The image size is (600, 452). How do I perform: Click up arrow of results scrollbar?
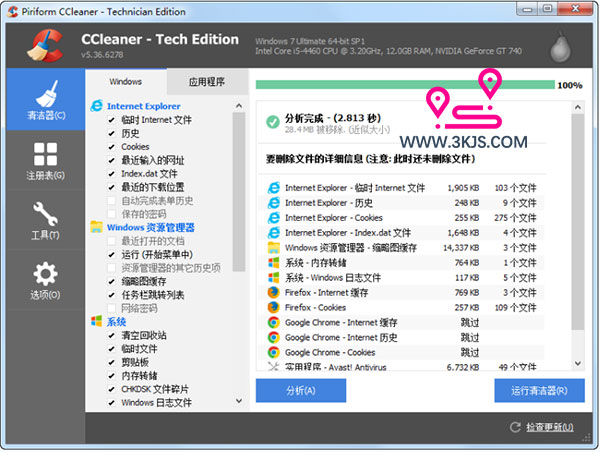pos(578,107)
